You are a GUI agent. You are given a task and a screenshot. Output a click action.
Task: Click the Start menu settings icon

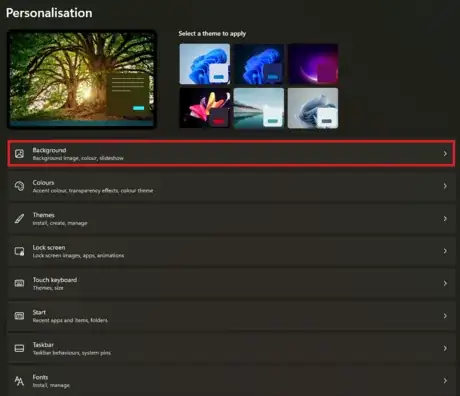pos(19,316)
